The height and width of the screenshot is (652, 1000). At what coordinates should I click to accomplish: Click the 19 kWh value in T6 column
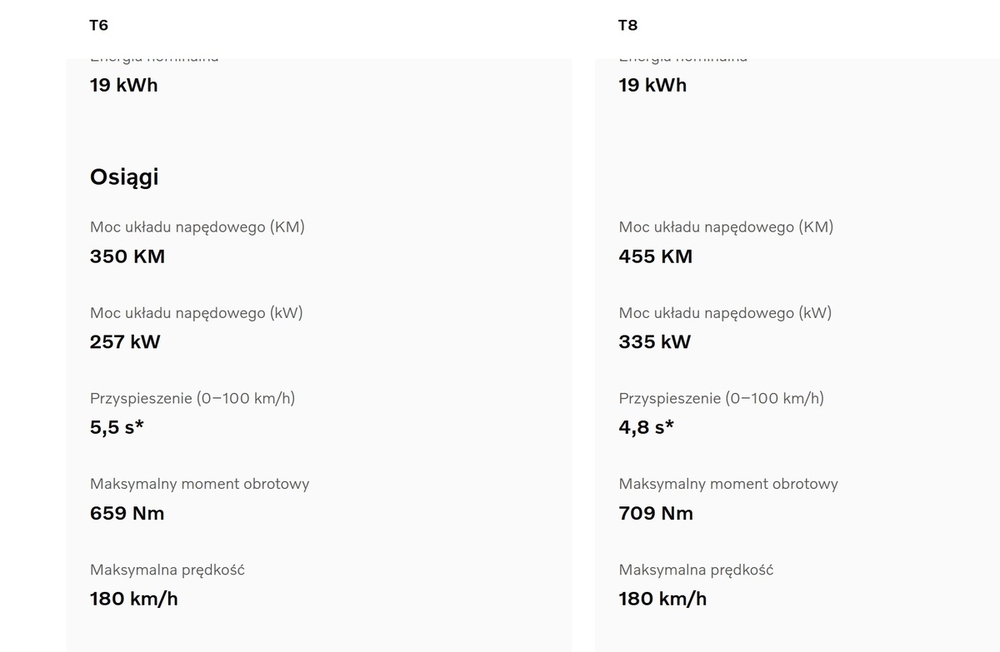coord(124,85)
